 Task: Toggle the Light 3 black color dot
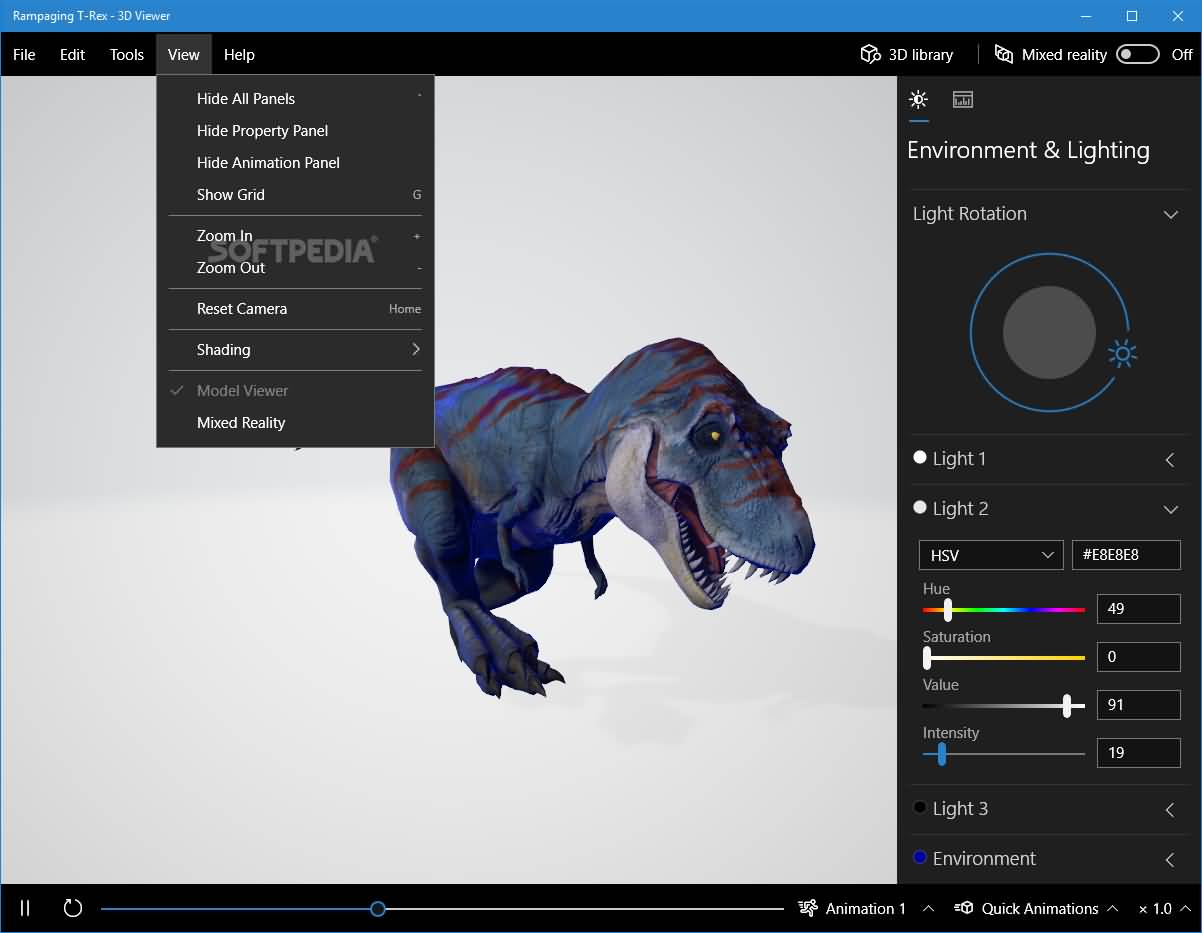[x=920, y=807]
